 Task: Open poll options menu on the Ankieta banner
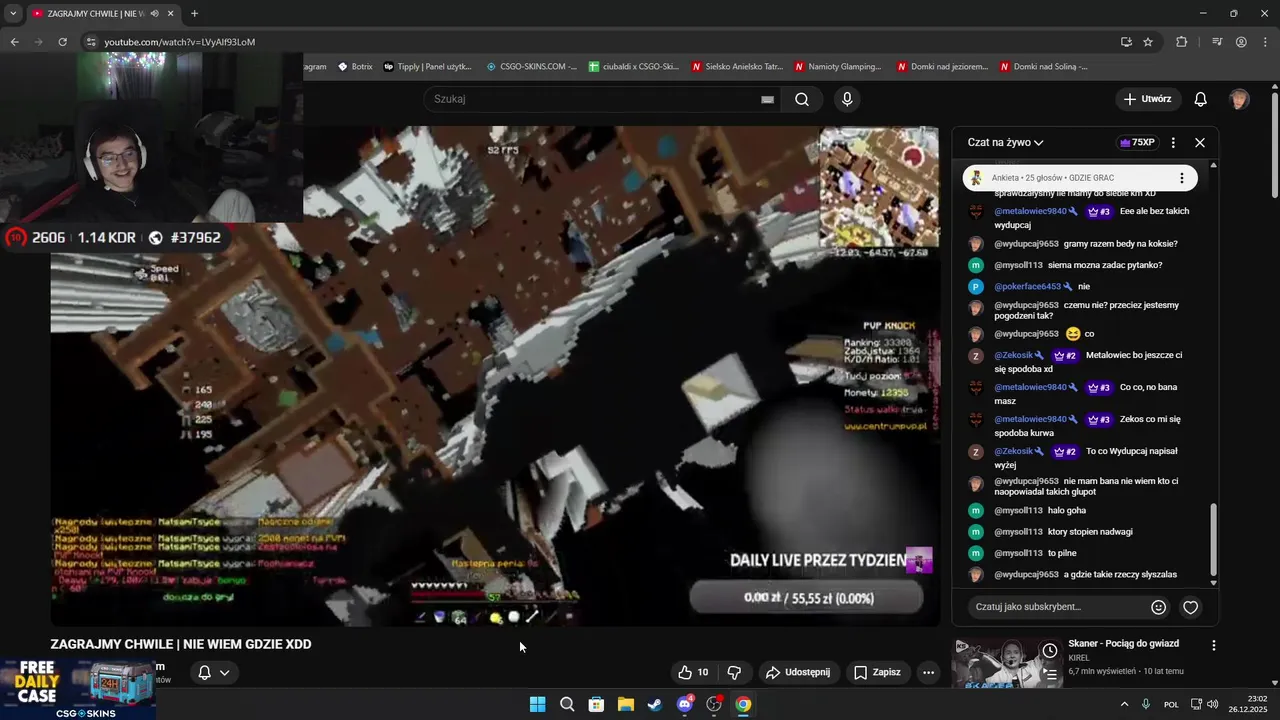(x=1181, y=178)
